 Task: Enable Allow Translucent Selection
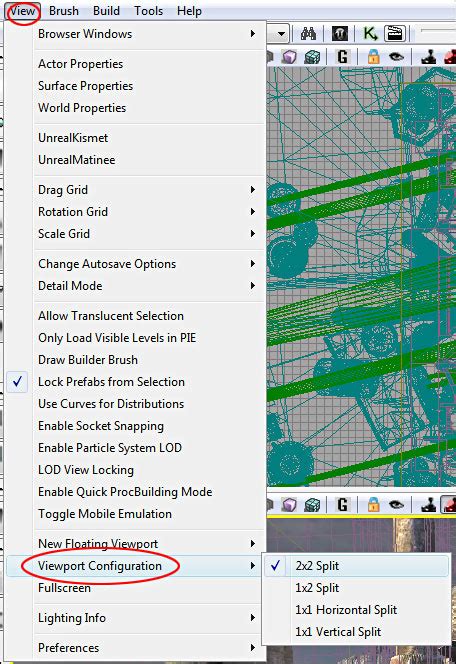coord(135,316)
